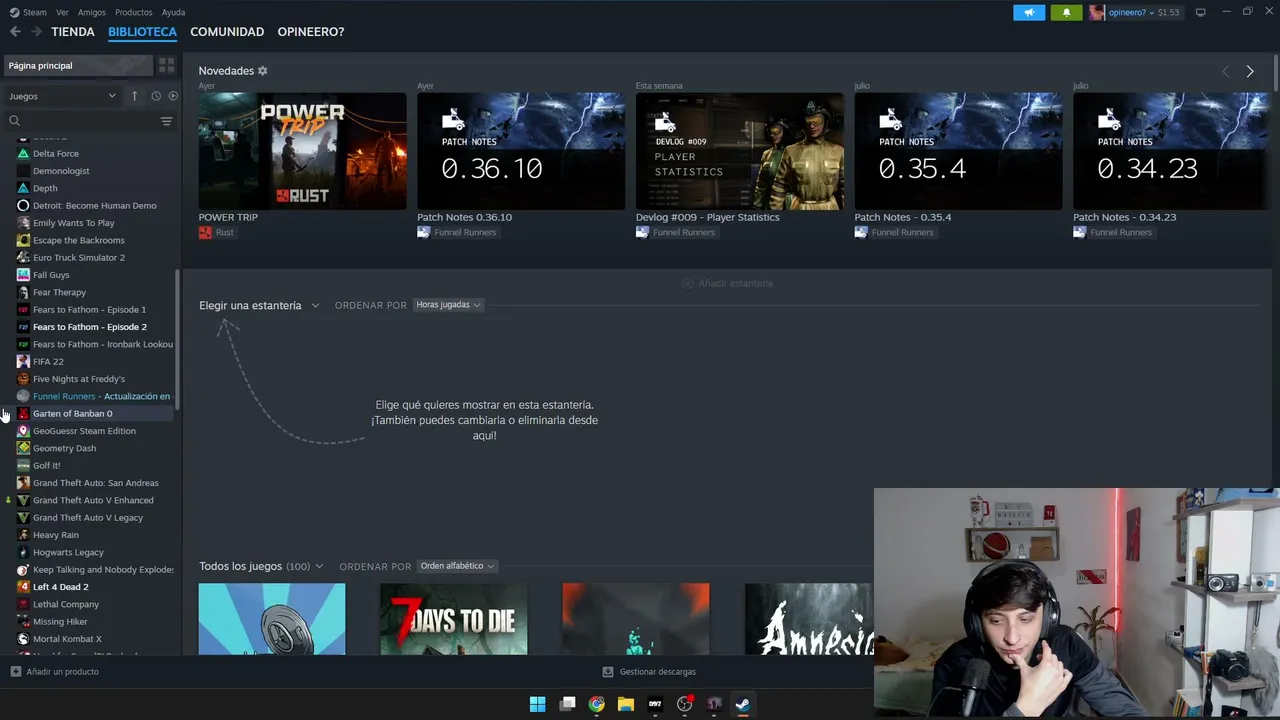Viewport: 1280px width, 720px height.
Task: Open the OPINEERO? profile tab
Action: pos(311,32)
